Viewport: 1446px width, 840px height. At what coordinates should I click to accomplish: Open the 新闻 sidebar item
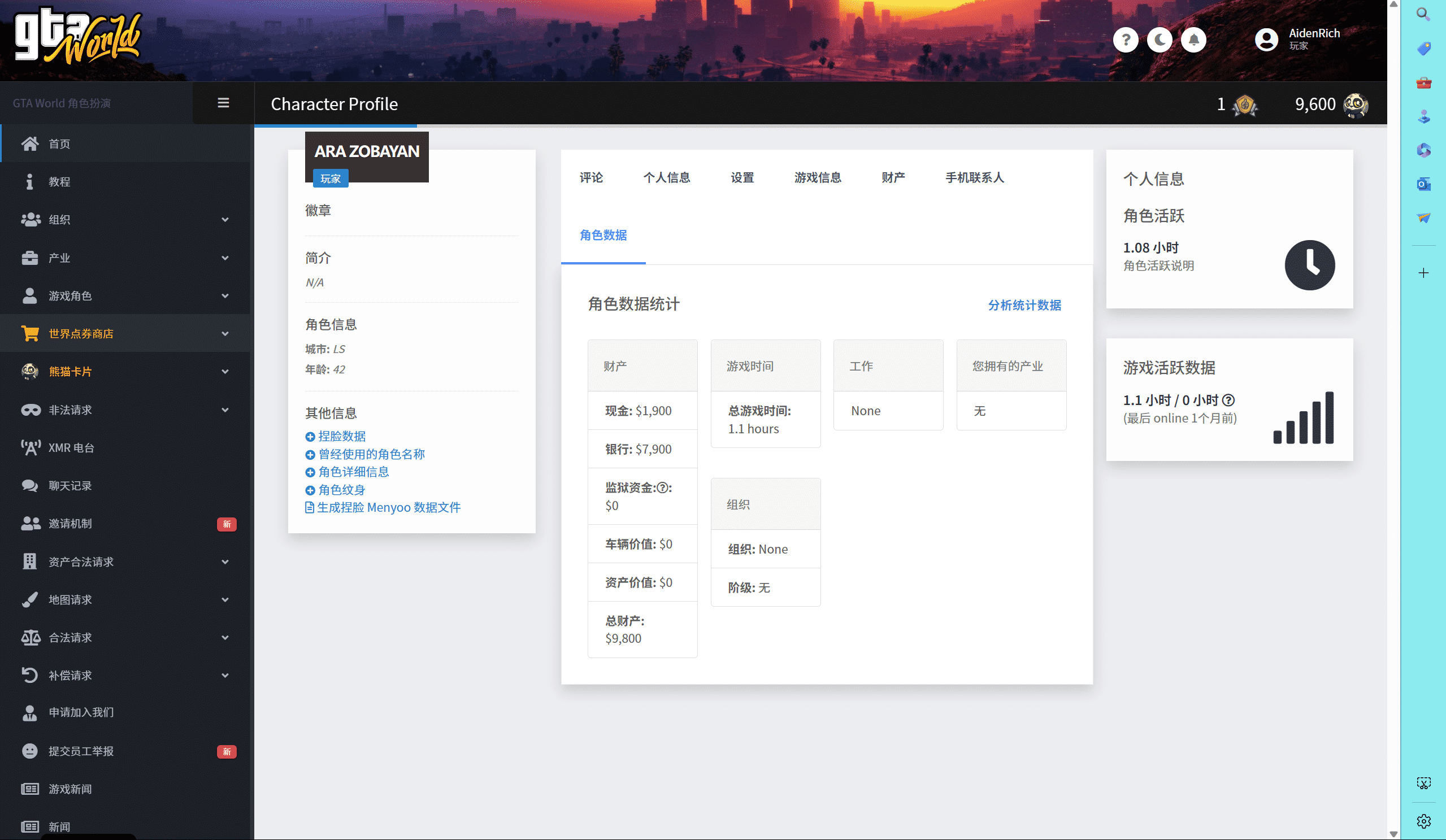pyautogui.click(x=126, y=826)
